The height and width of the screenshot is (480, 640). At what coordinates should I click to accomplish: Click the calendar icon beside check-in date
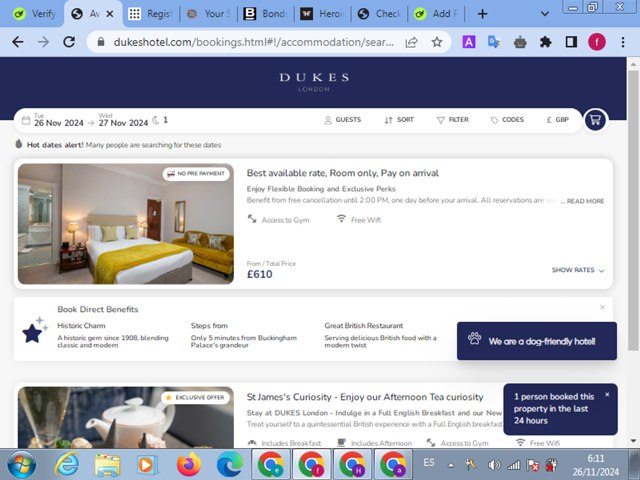pos(26,120)
